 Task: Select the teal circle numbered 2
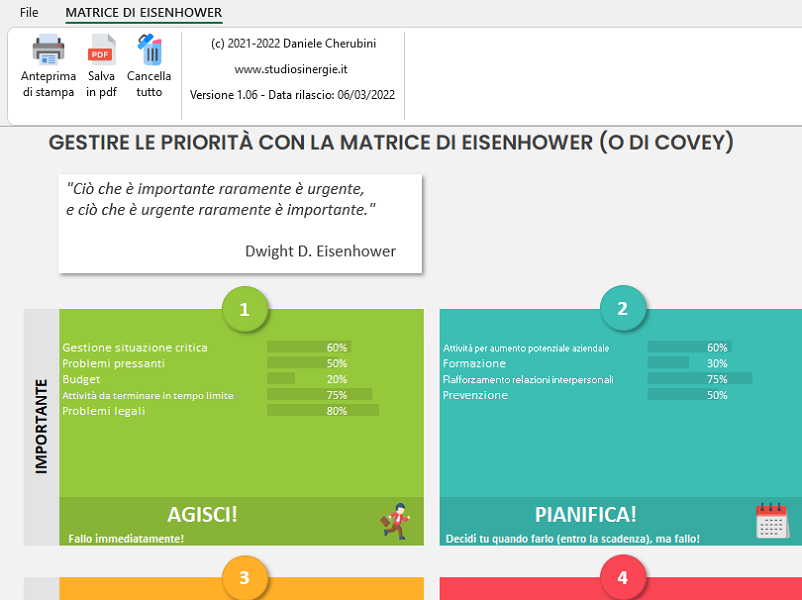pos(622,308)
